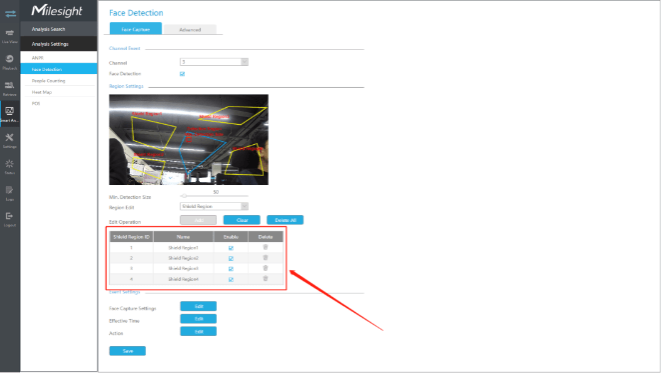The image size is (661, 373).
Task: Disable the Shield Region2 enable checkbox
Action: (x=231, y=258)
